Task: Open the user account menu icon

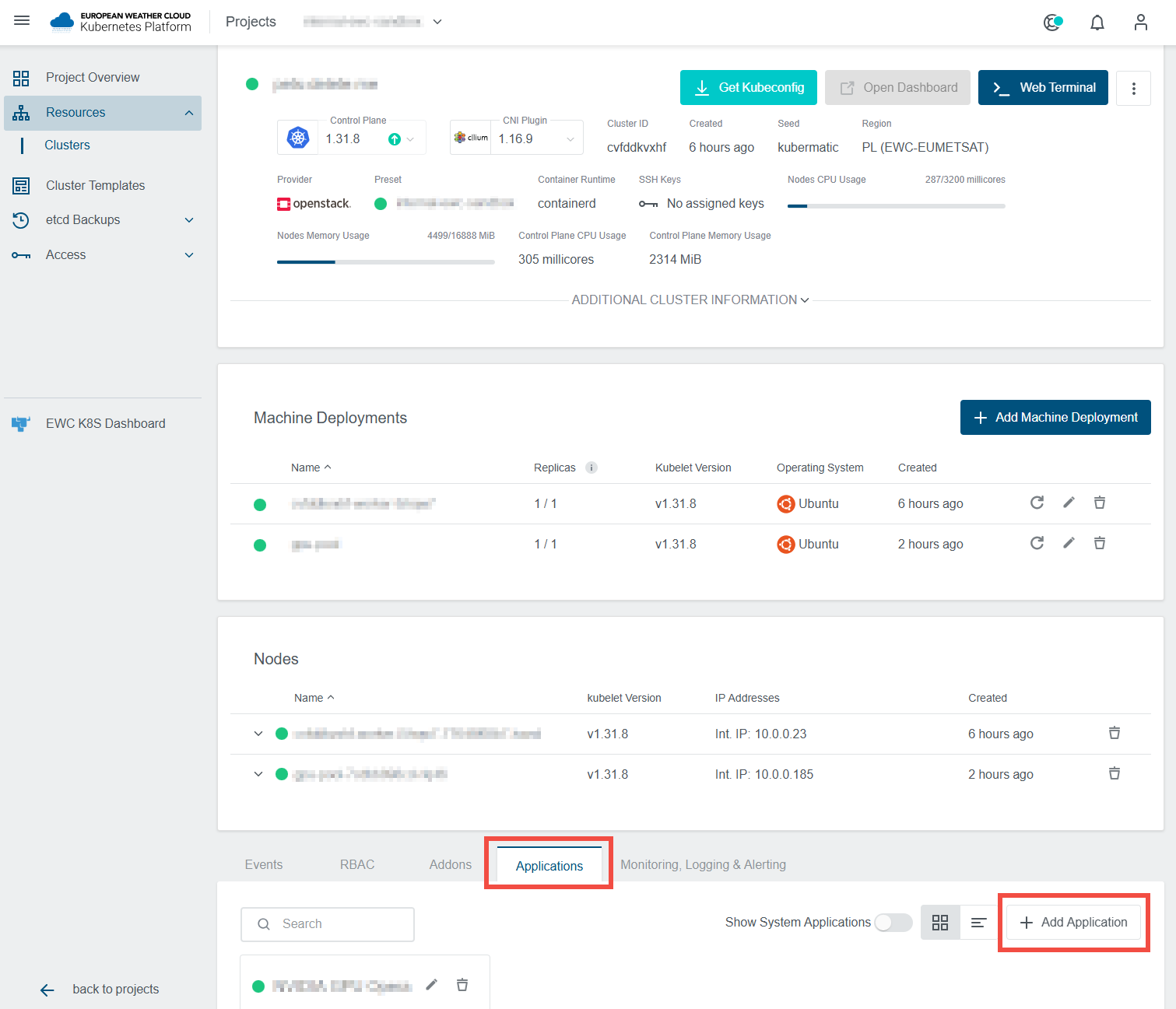Action: click(1140, 23)
